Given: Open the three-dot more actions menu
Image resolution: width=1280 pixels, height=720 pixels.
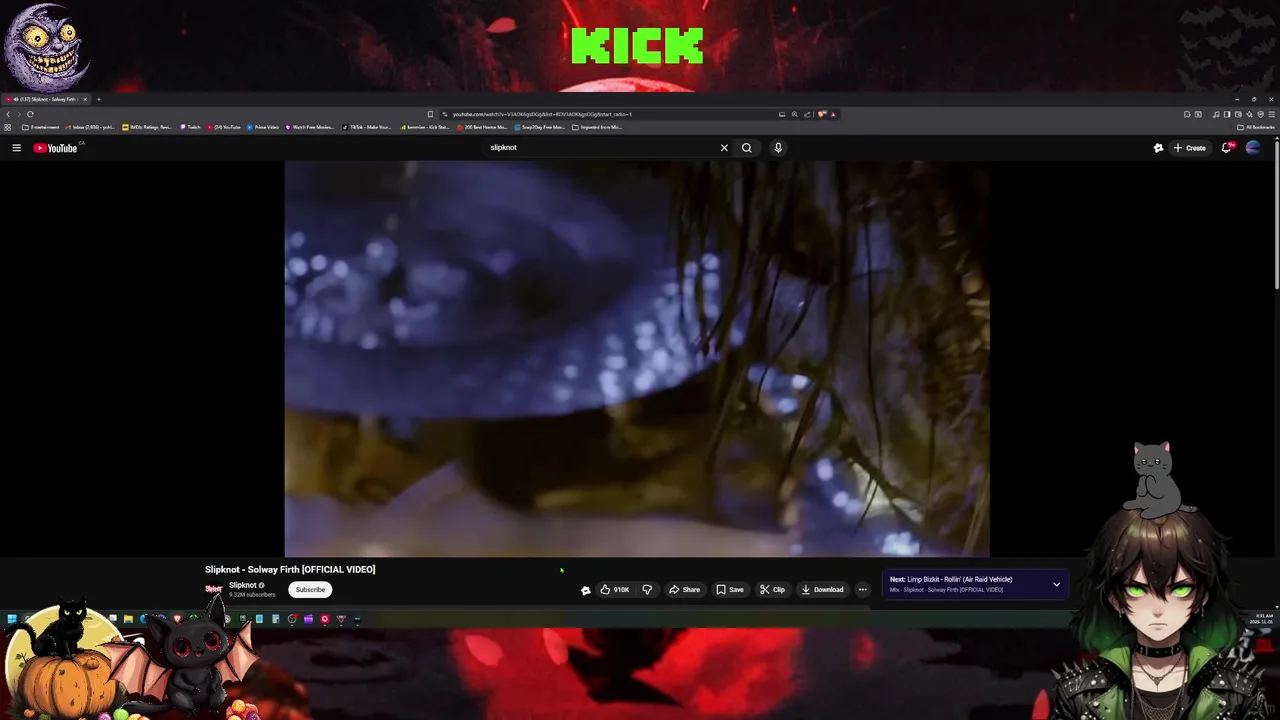Looking at the screenshot, I should (x=863, y=589).
